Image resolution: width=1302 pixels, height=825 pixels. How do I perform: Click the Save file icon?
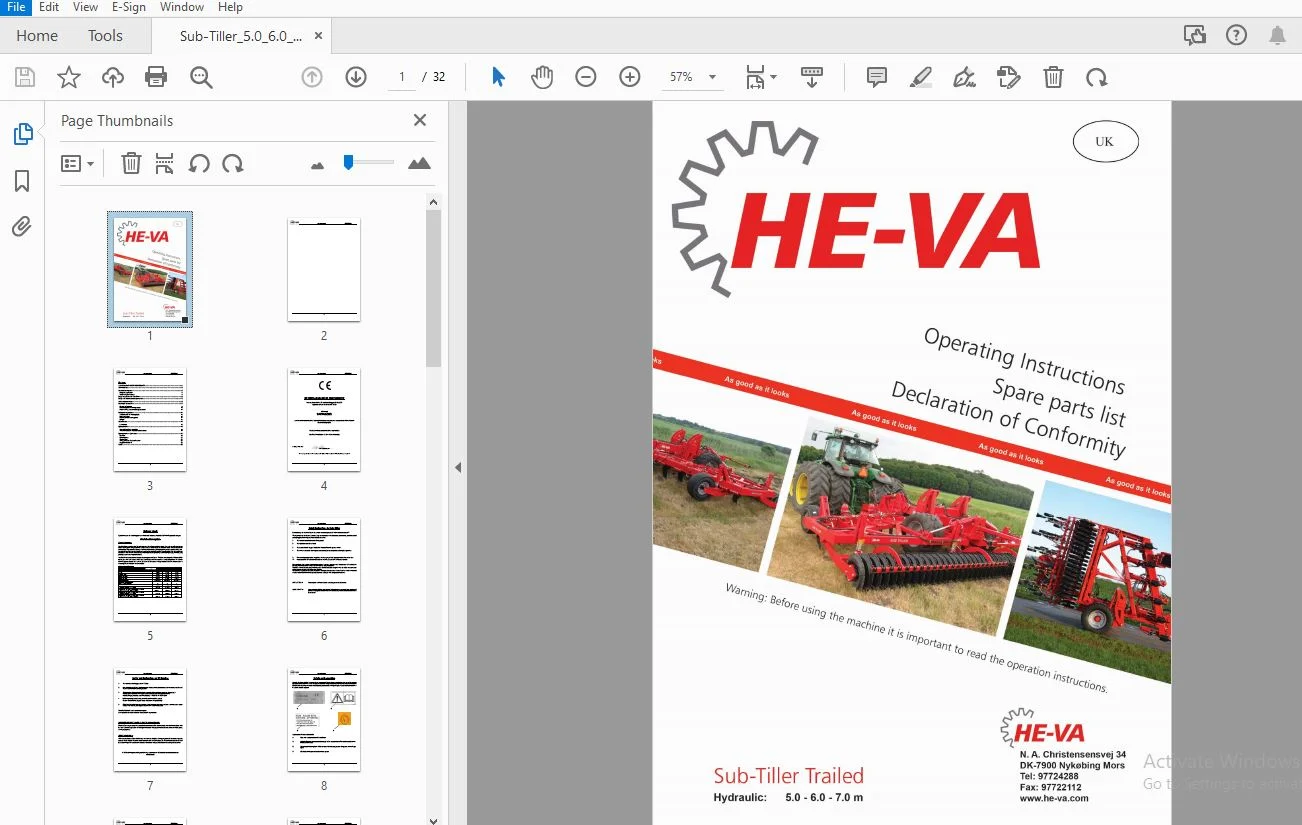click(x=25, y=77)
